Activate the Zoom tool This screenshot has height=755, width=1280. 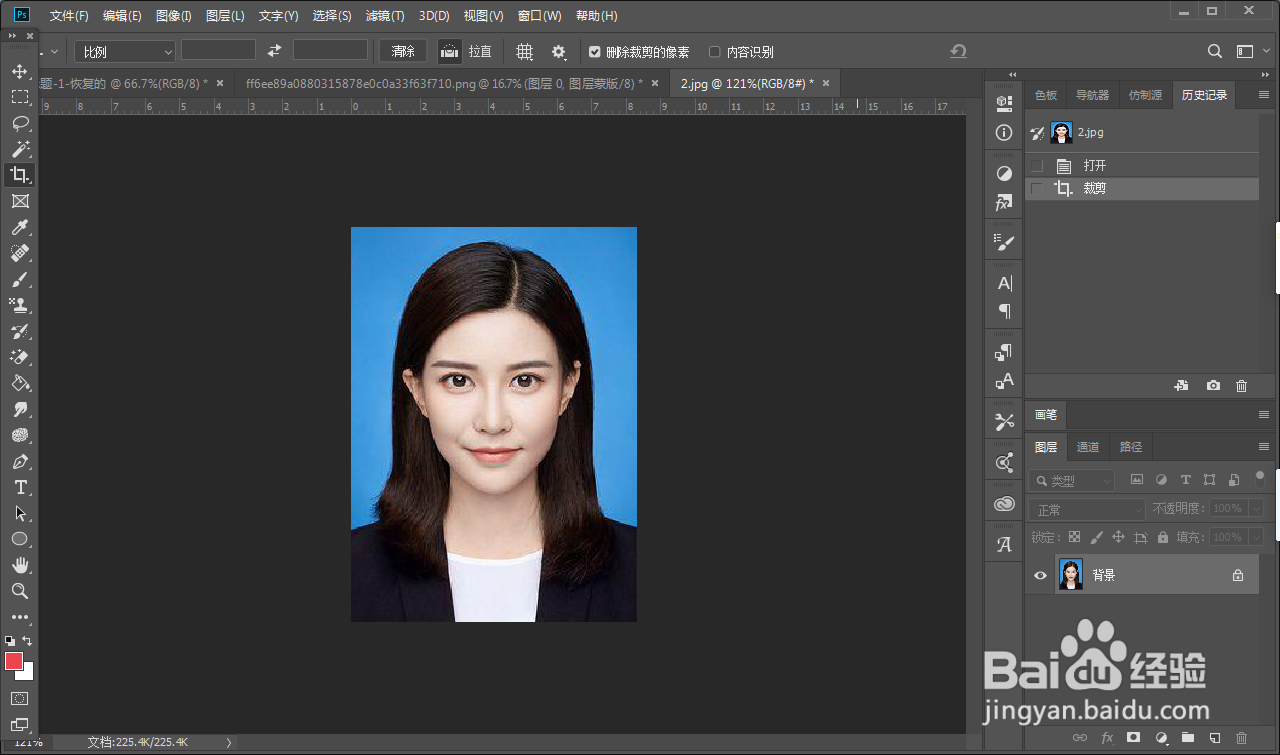(20, 591)
